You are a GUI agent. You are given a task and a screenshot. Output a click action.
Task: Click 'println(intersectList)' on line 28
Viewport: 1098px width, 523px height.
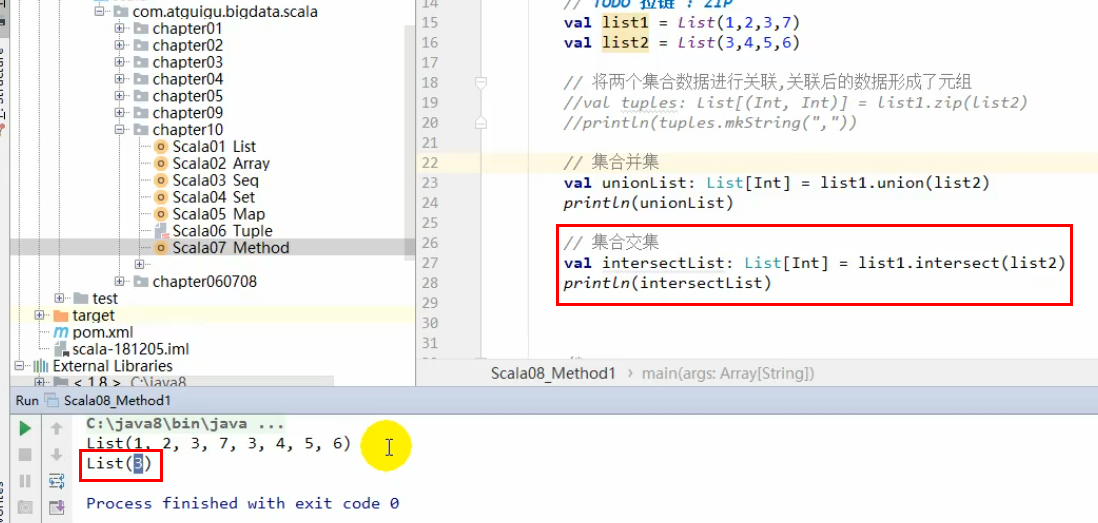coord(667,284)
